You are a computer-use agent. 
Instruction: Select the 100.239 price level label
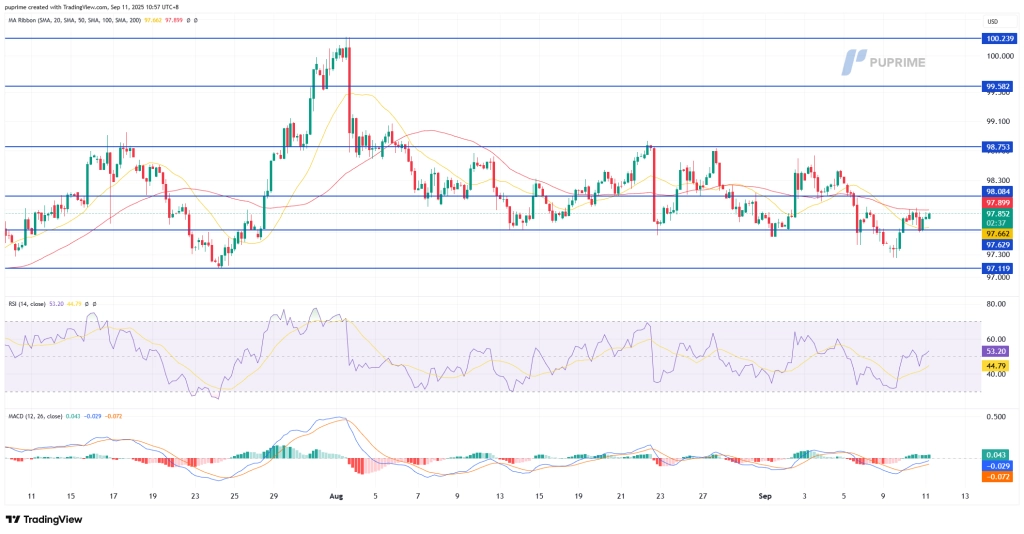[x=999, y=39]
